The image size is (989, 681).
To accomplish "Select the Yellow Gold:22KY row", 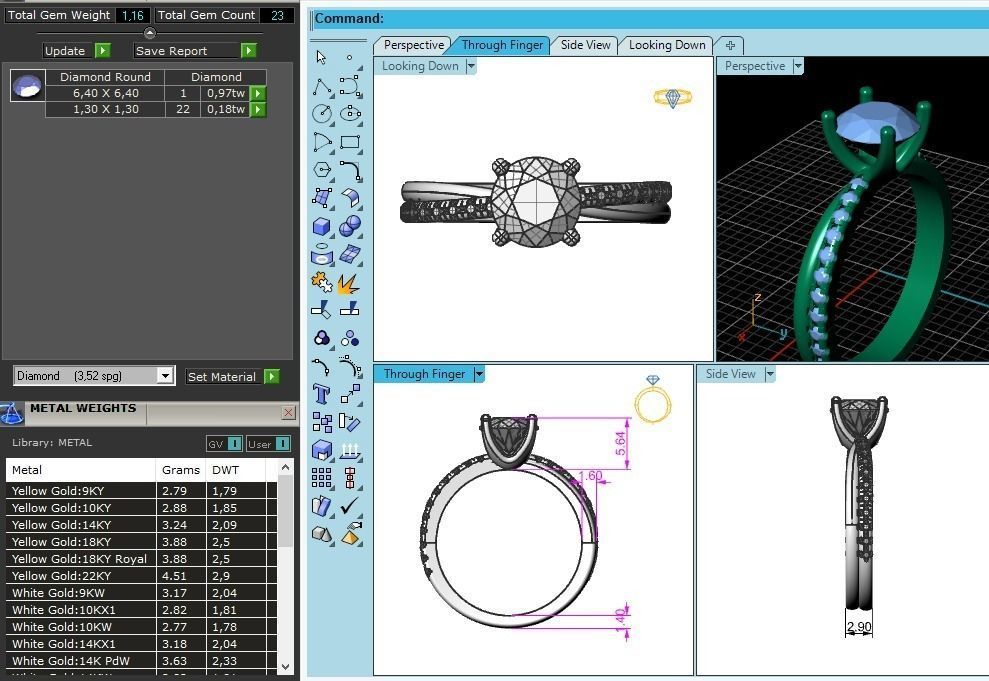I will [141, 576].
